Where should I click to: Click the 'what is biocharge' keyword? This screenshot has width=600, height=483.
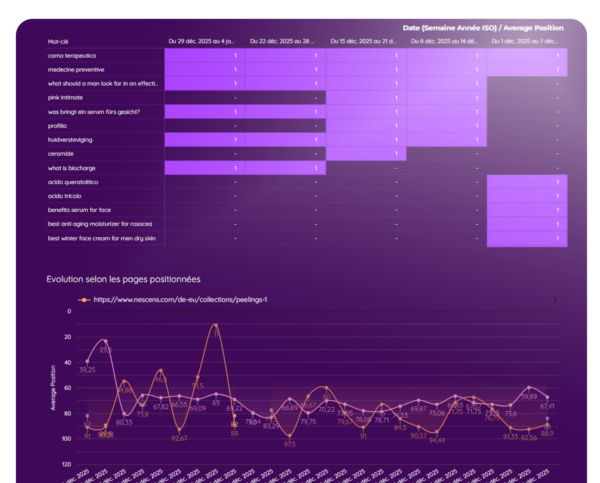click(72, 168)
